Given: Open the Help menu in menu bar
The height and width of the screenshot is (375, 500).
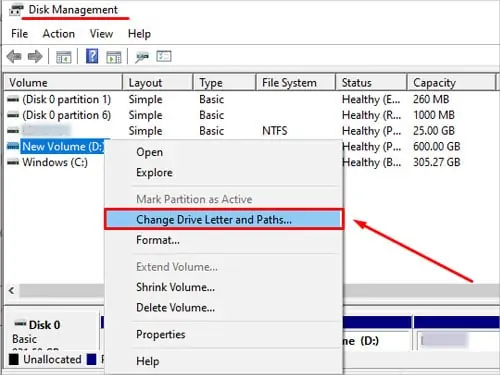Looking at the screenshot, I should click(139, 34).
